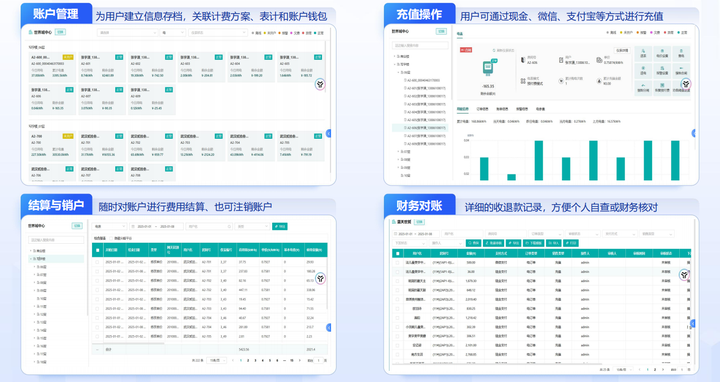Click the top-left action tile in 充值操作 button grid
This screenshot has width=720, height=382.
pos(643,53)
